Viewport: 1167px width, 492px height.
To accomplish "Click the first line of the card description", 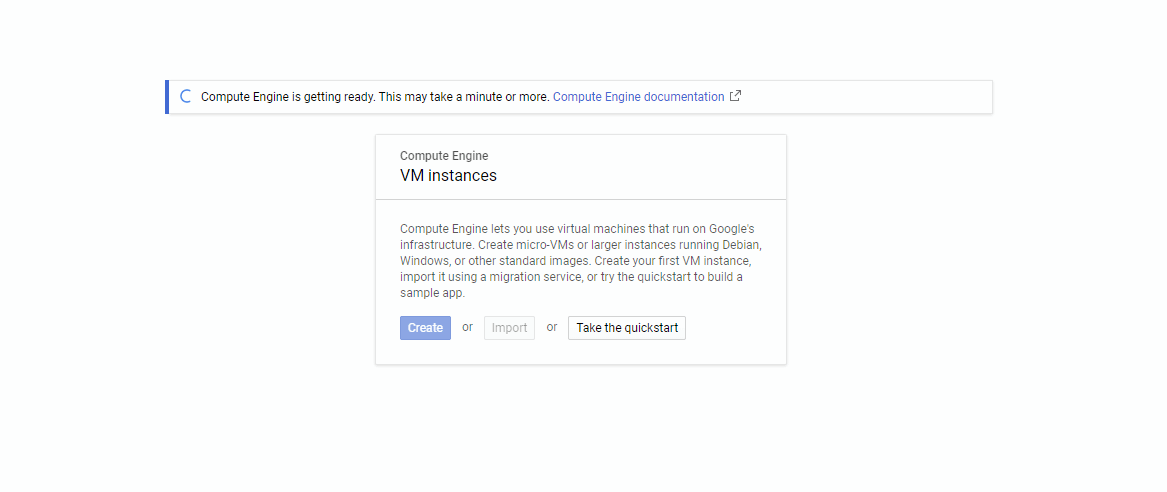I will pyautogui.click(x=580, y=229).
